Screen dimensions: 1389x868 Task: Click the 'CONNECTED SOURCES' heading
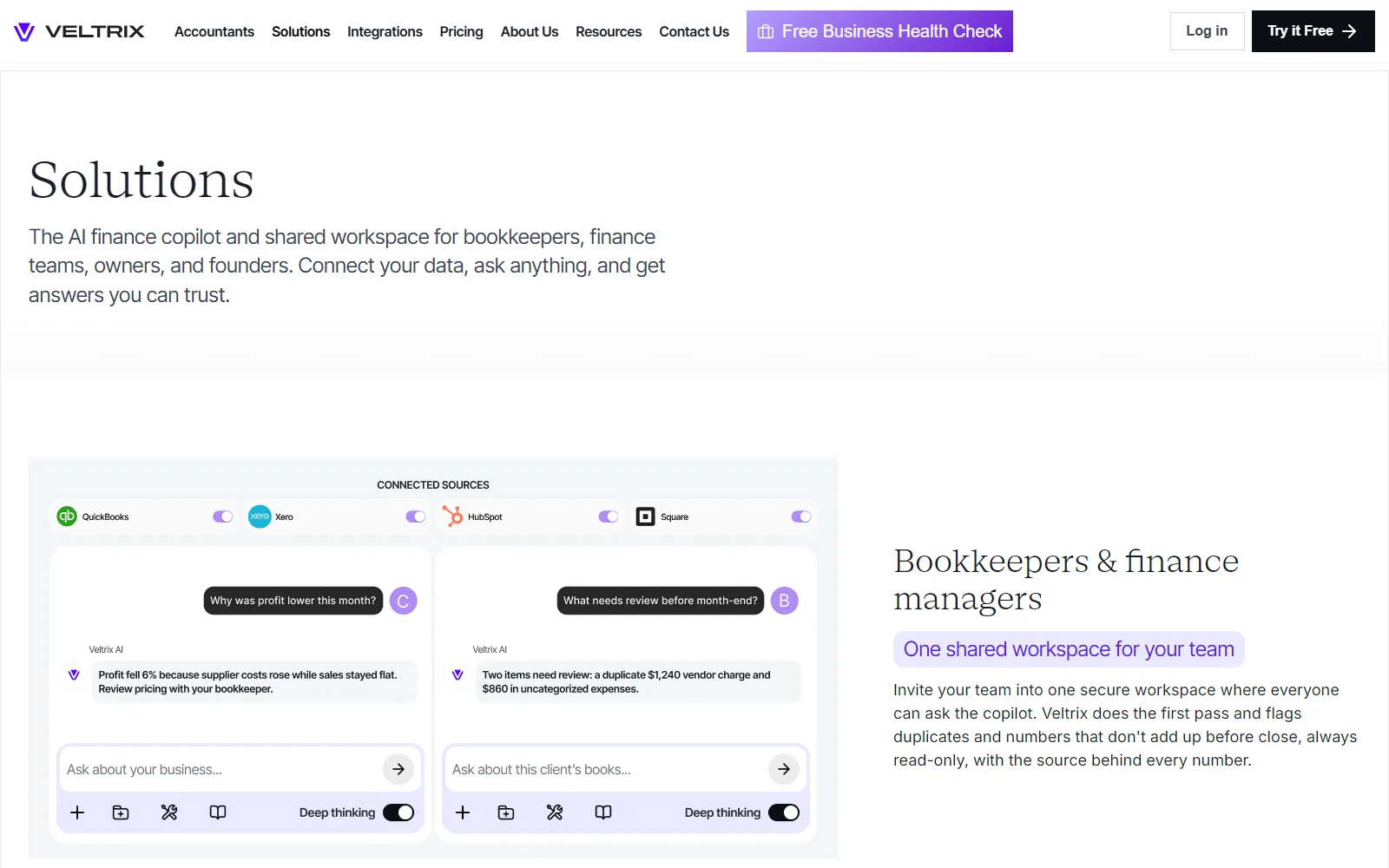(433, 485)
